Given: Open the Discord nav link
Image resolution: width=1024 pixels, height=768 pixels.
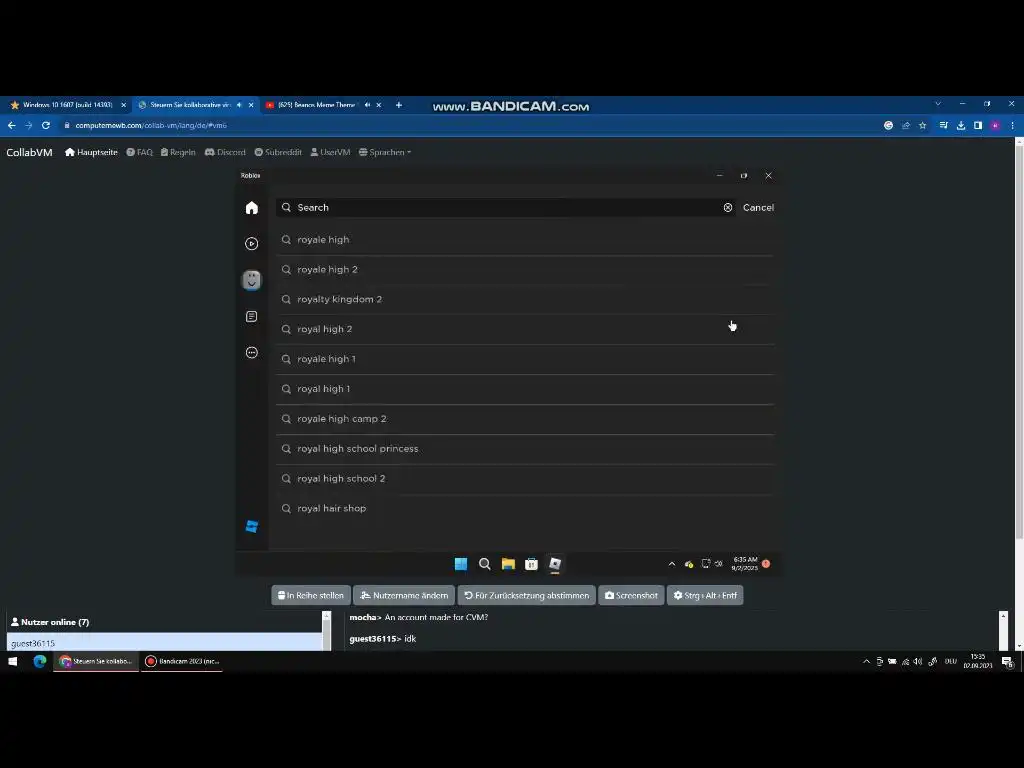Looking at the screenshot, I should click(225, 152).
